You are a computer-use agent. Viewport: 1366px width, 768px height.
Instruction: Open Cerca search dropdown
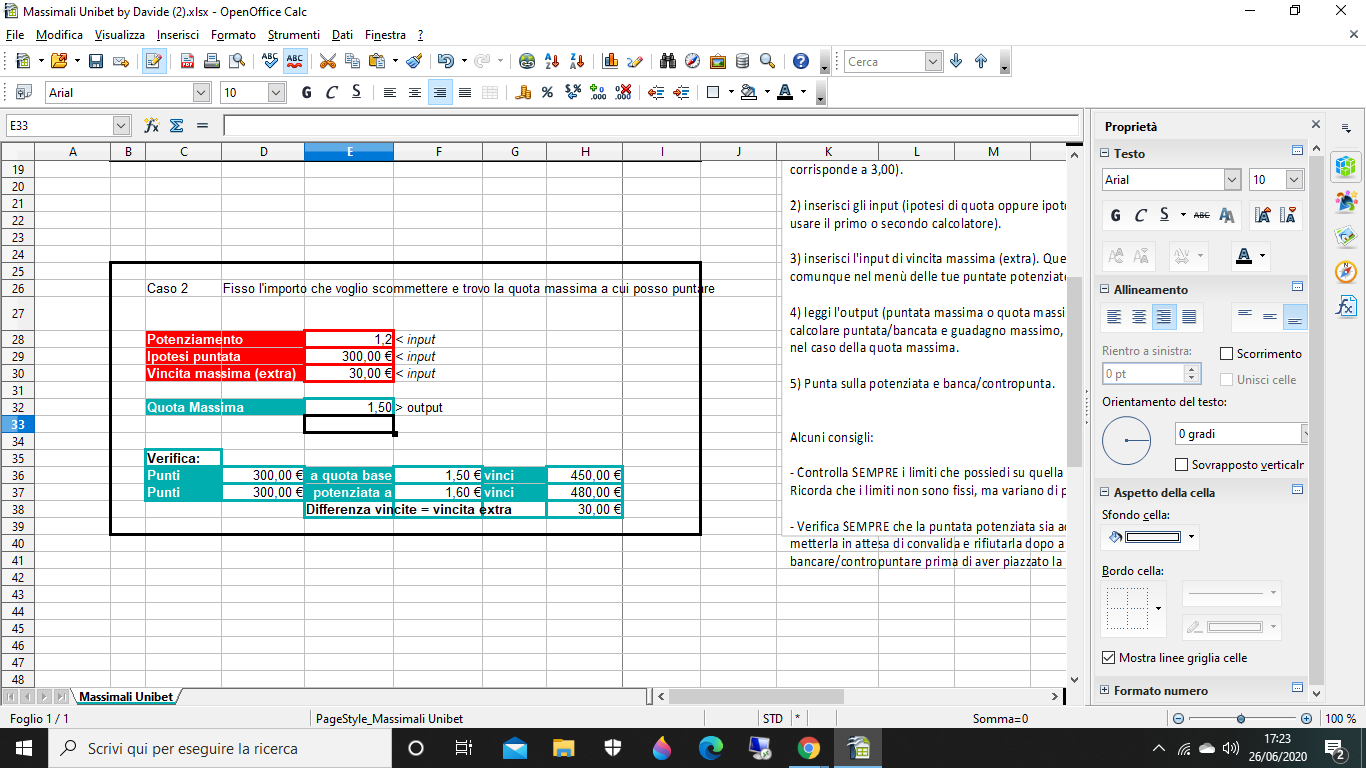coord(934,61)
